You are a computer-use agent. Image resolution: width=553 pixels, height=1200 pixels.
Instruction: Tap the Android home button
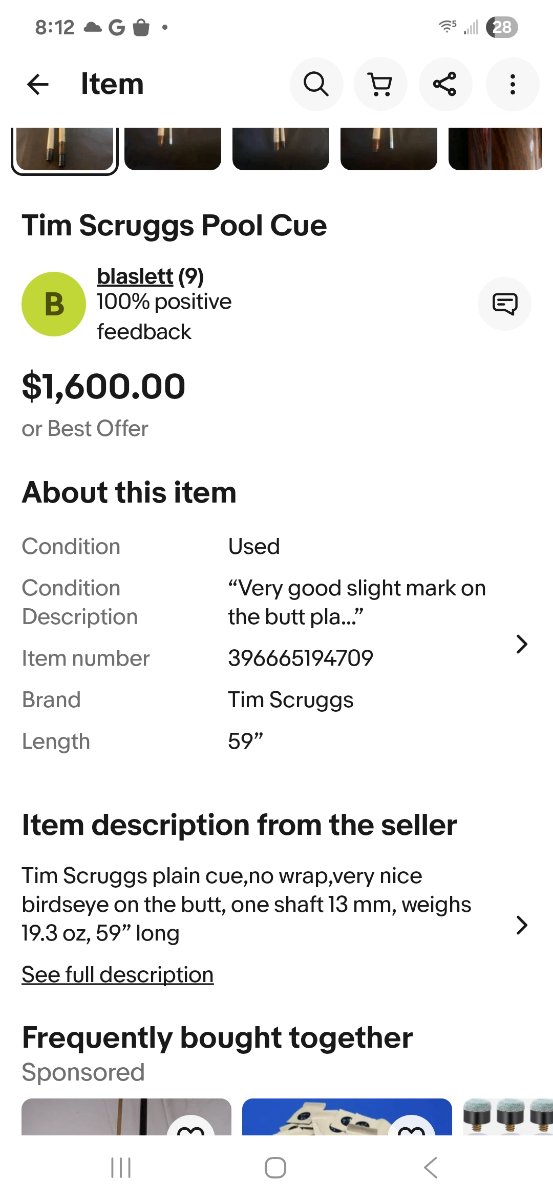coord(276,1167)
